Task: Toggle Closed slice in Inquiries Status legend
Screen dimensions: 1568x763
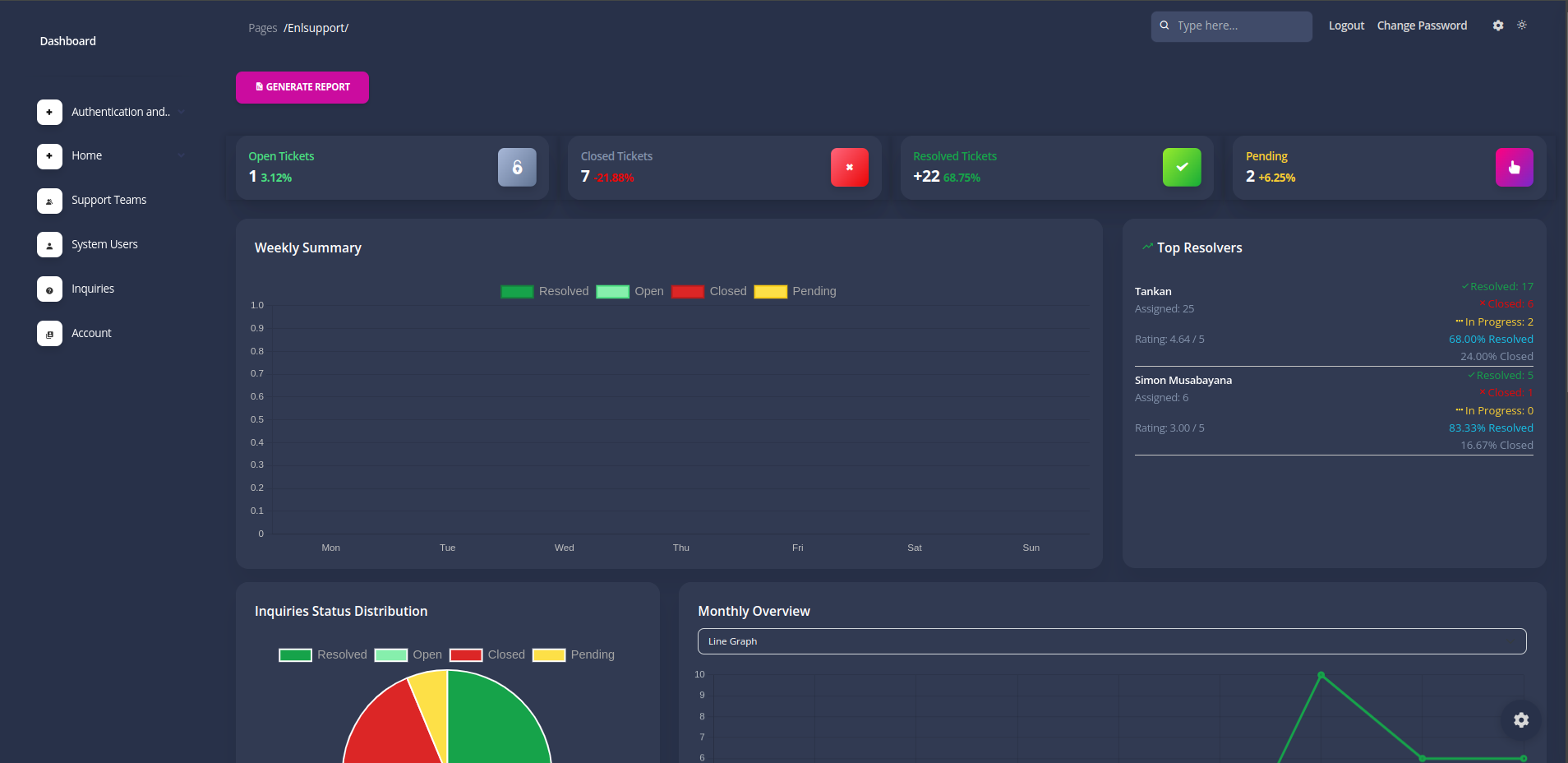Action: coord(487,655)
